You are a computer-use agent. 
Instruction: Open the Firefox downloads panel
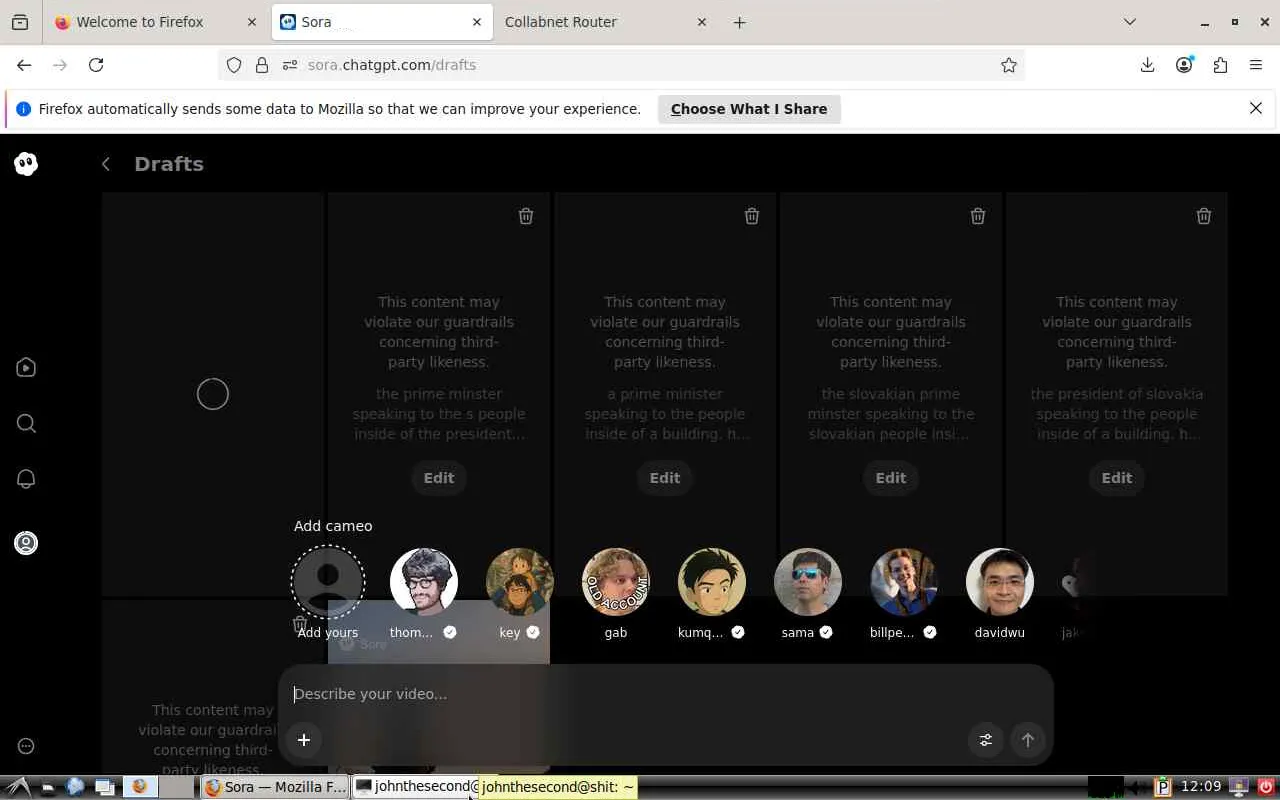(x=1148, y=65)
